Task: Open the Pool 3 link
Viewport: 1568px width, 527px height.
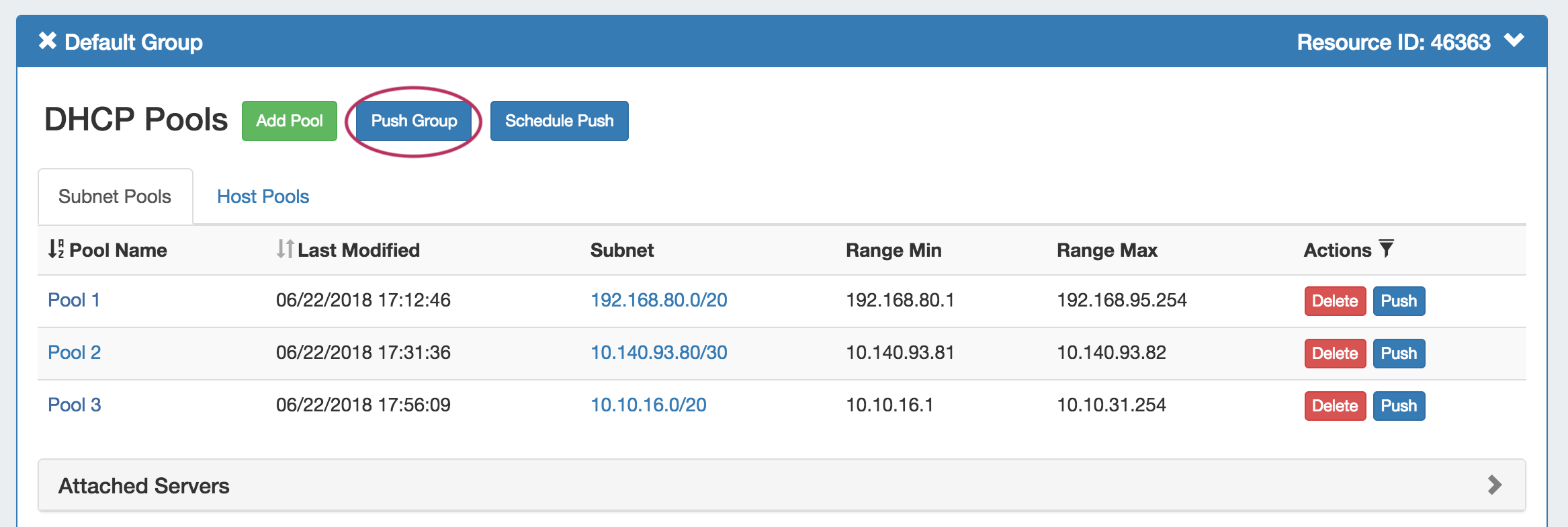Action: coord(74,405)
